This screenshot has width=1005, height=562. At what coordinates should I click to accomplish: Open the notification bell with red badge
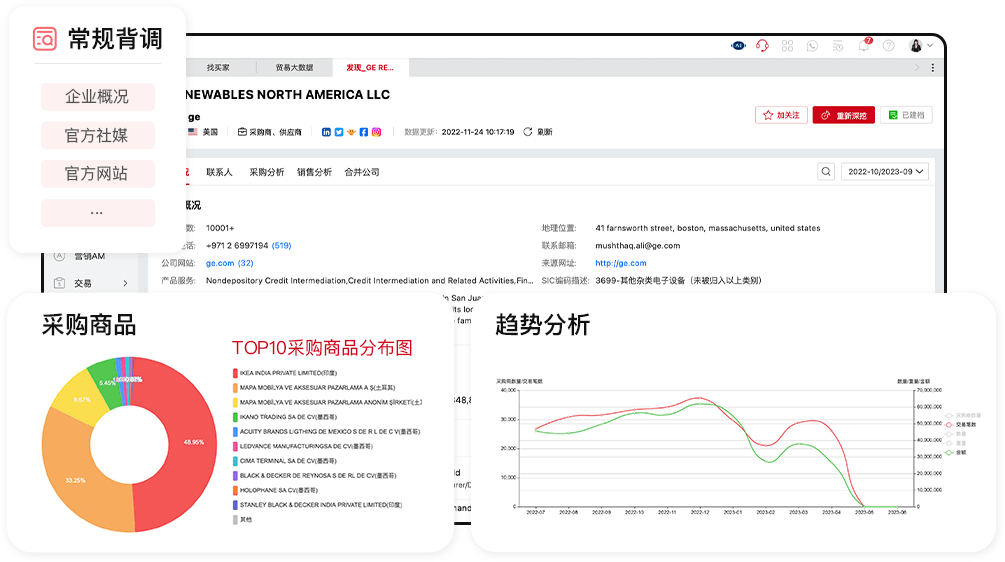[x=864, y=46]
